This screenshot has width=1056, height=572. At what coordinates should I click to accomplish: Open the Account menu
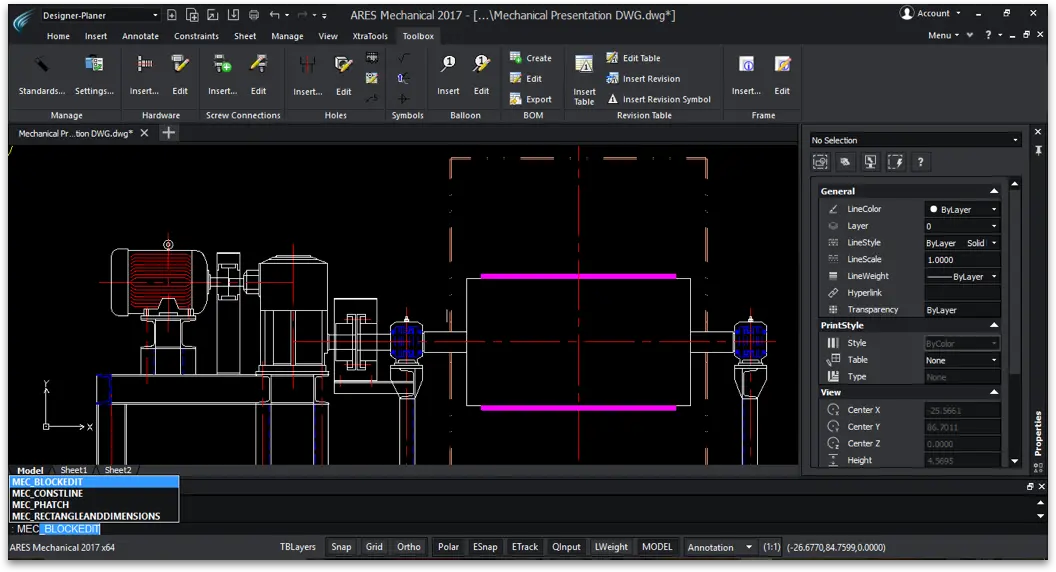tap(931, 13)
